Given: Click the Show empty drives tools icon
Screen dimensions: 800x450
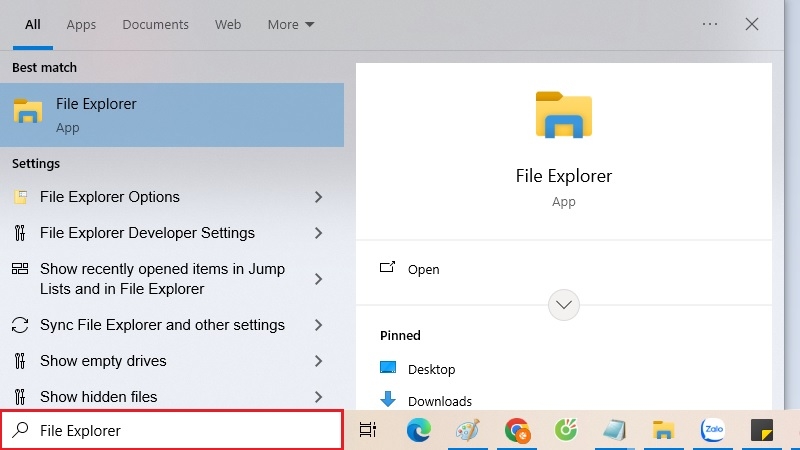Looking at the screenshot, I should coord(20,361).
